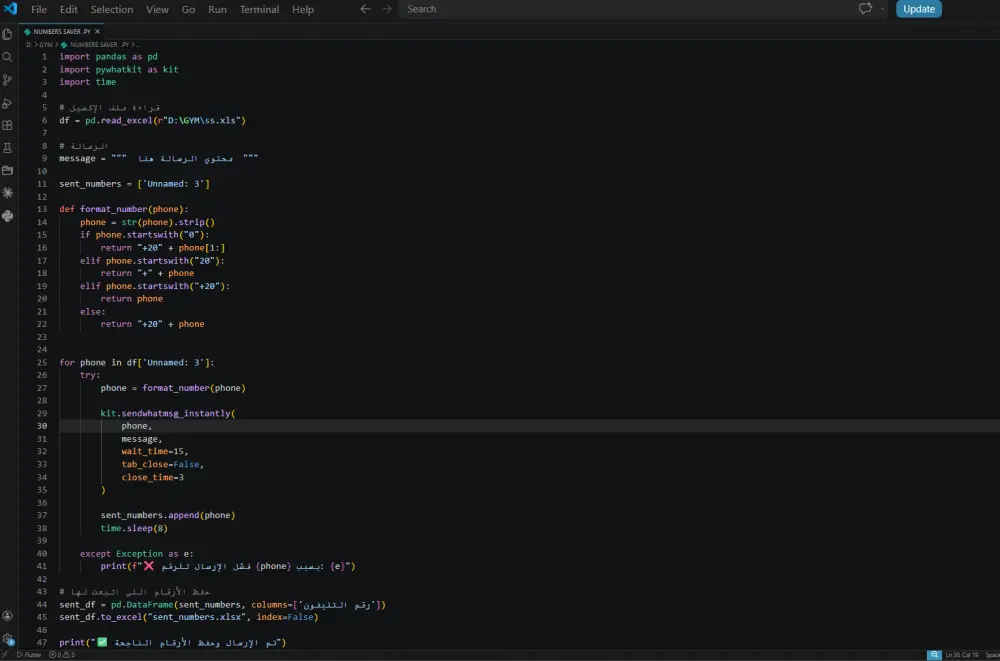
Task: Open the Go menu
Action: coord(188,9)
